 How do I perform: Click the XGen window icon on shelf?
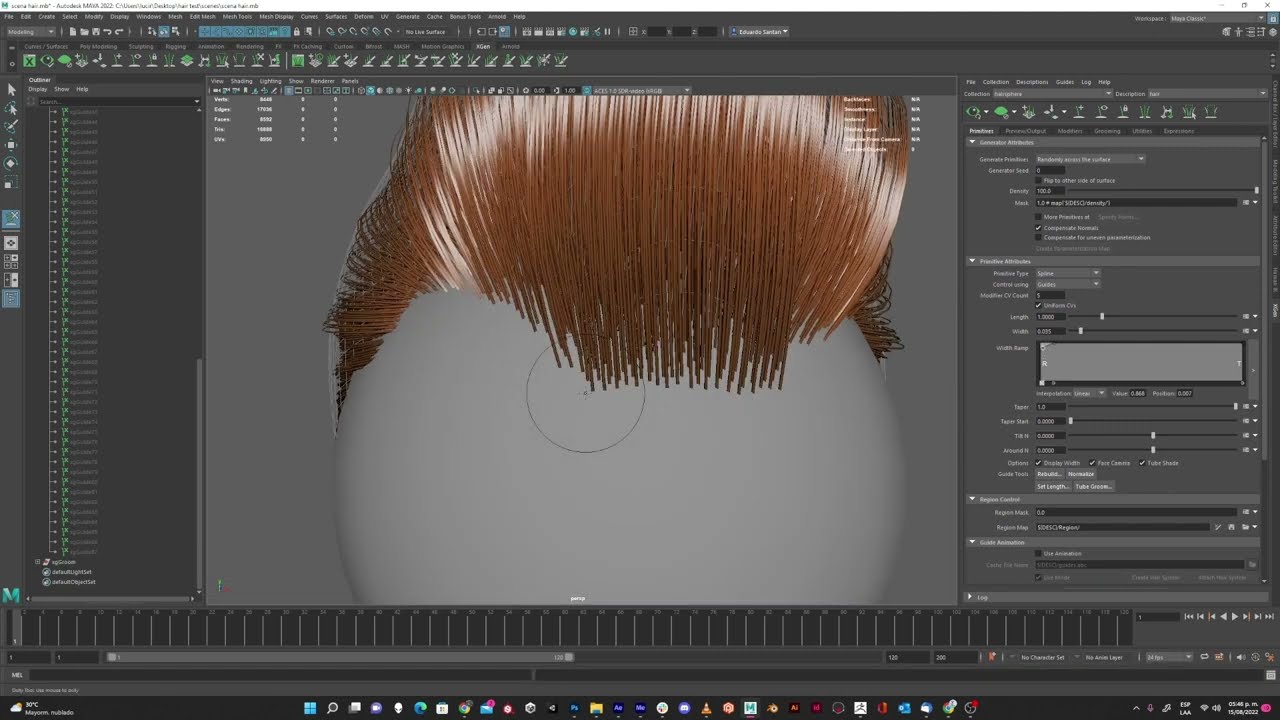coord(30,61)
